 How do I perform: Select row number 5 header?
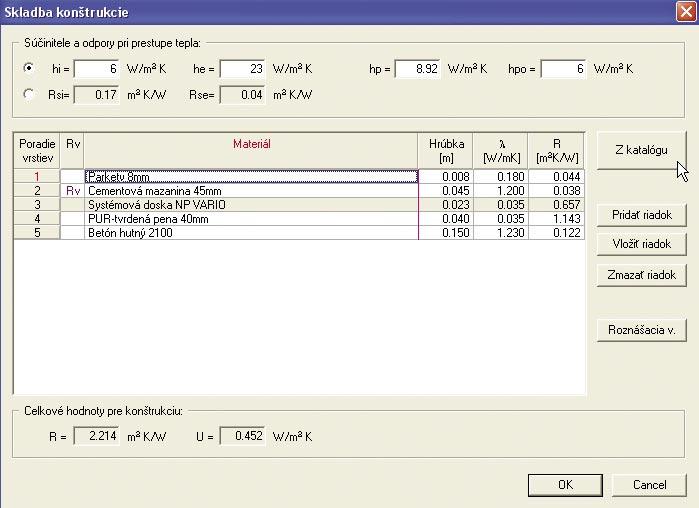(37, 233)
